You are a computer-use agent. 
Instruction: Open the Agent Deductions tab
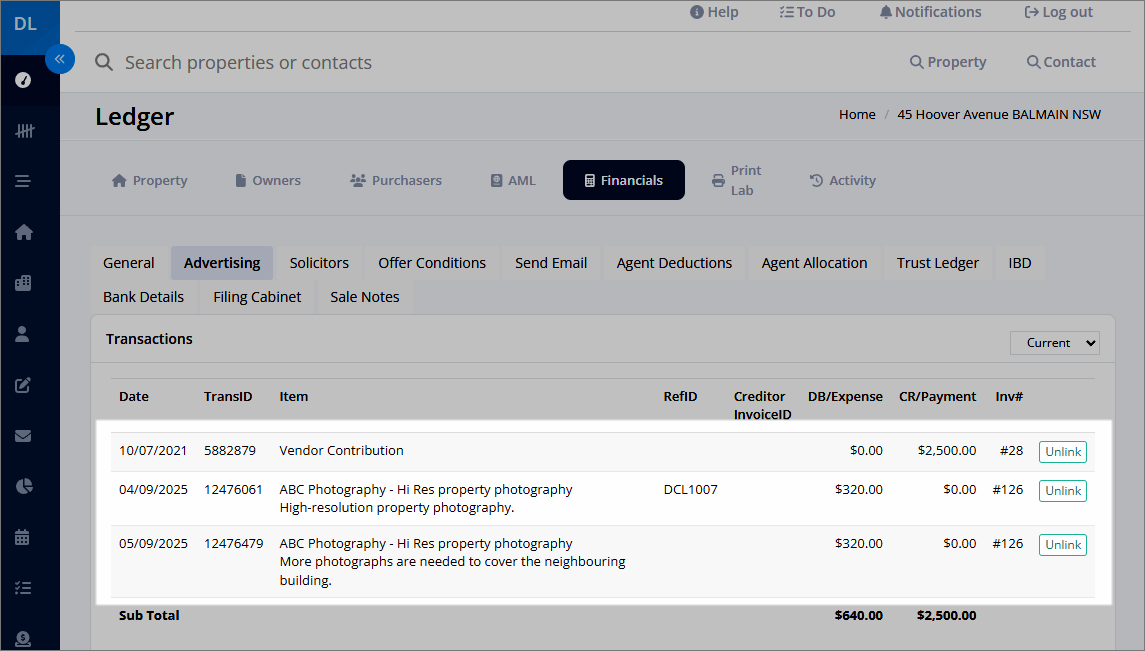click(674, 263)
